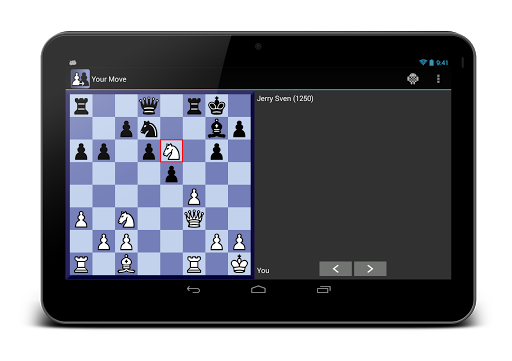Tap the chess app icon beside Your Move
This screenshot has height=361, width=512.
tap(80, 79)
